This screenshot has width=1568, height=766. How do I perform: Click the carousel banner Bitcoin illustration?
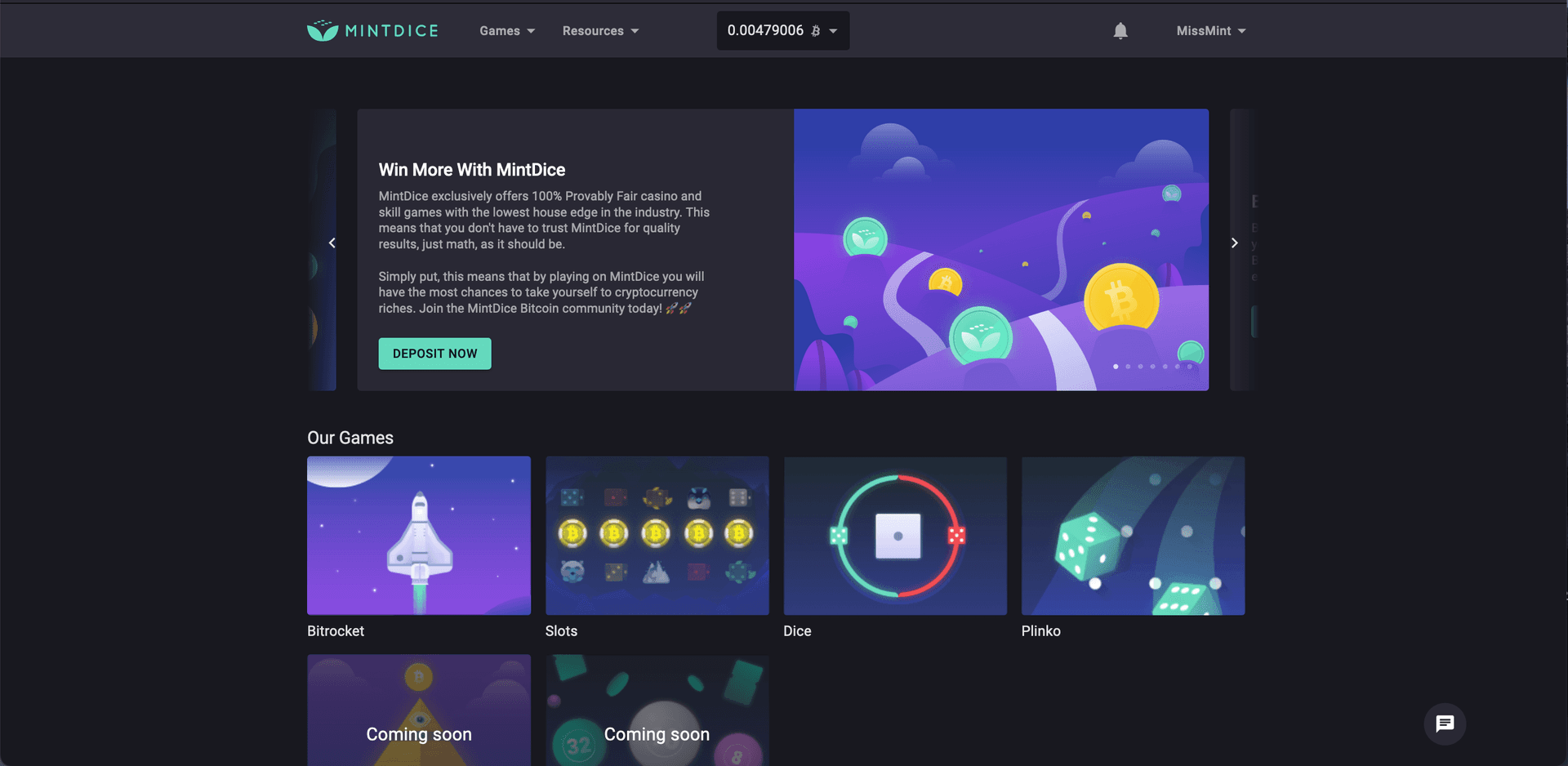1001,250
